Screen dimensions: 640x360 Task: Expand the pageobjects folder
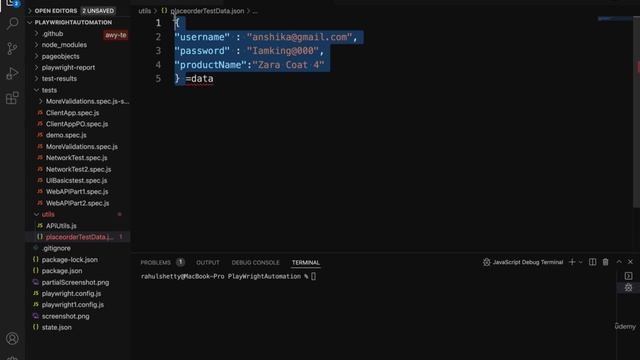pos(60,56)
